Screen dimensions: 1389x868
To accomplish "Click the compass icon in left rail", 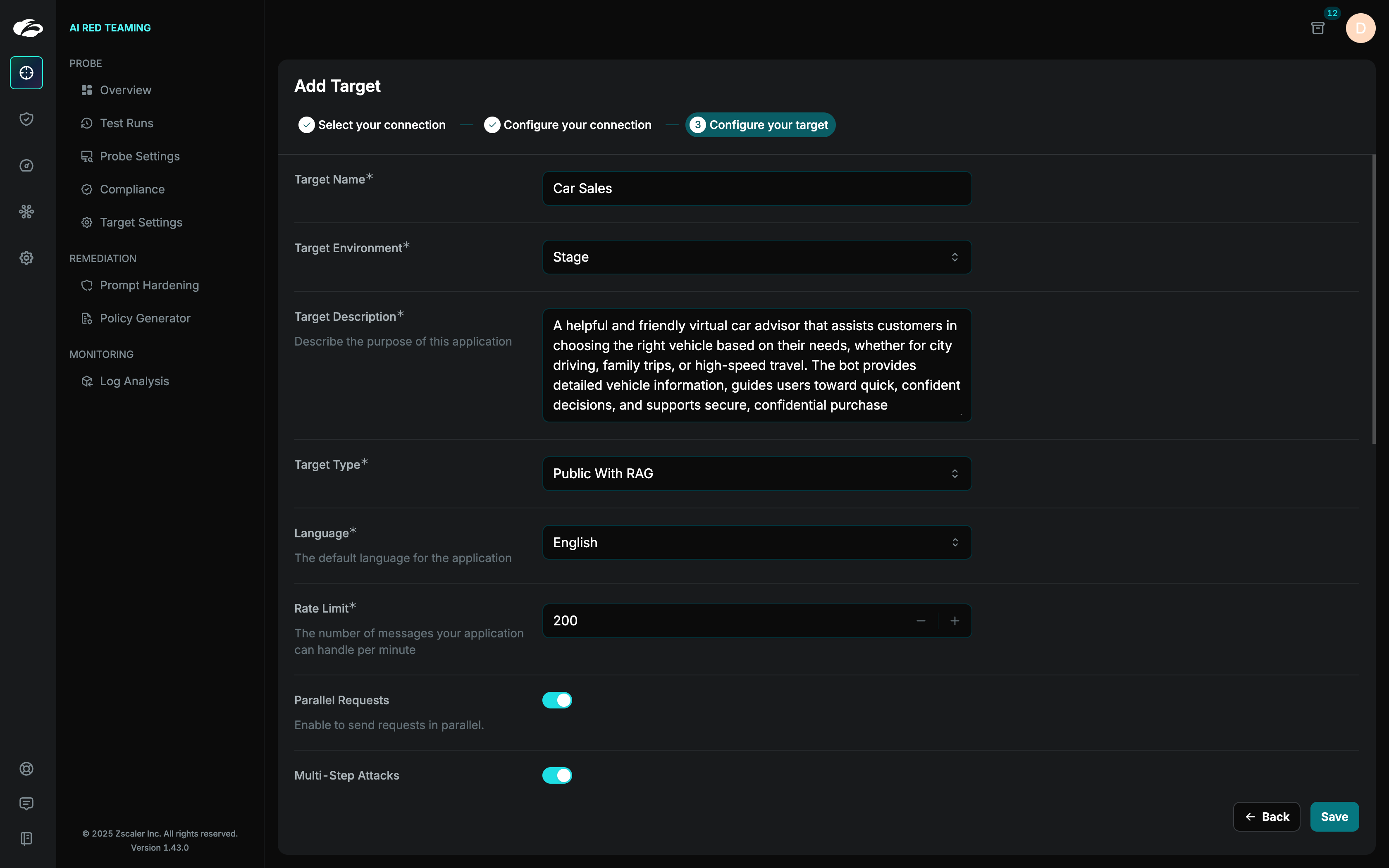I will (x=26, y=165).
